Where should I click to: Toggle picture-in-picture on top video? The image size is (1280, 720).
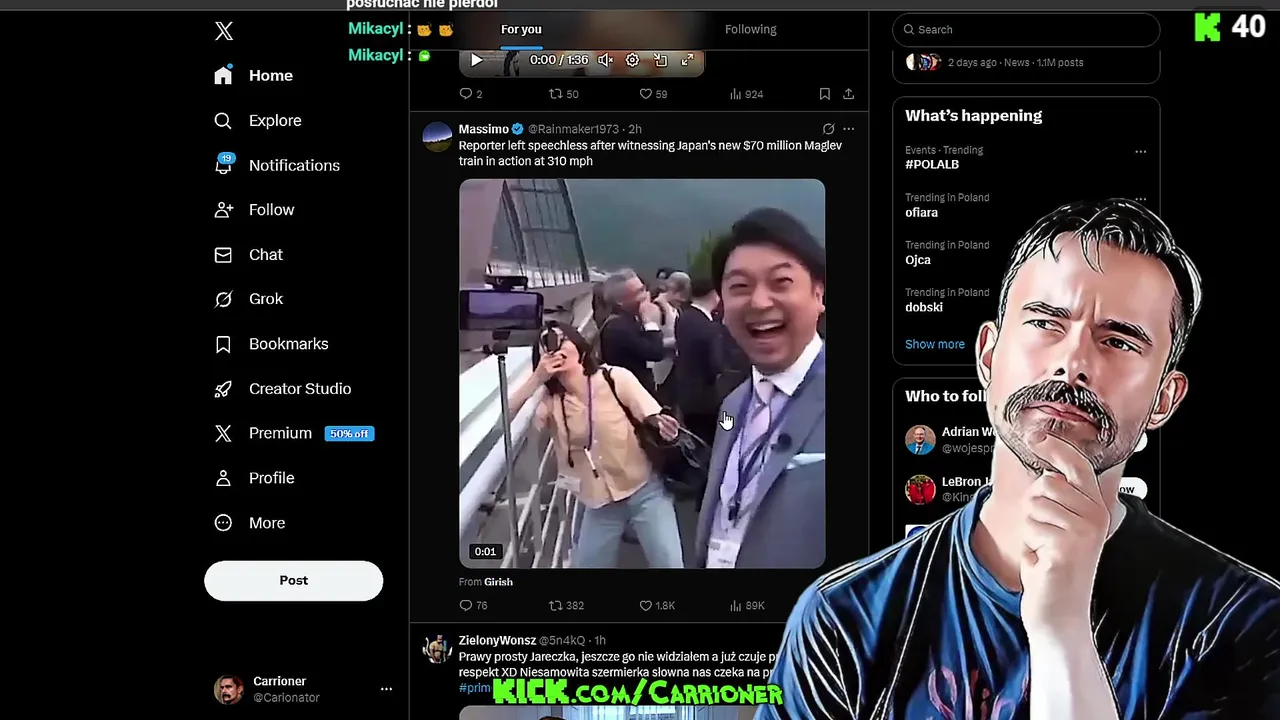click(660, 60)
